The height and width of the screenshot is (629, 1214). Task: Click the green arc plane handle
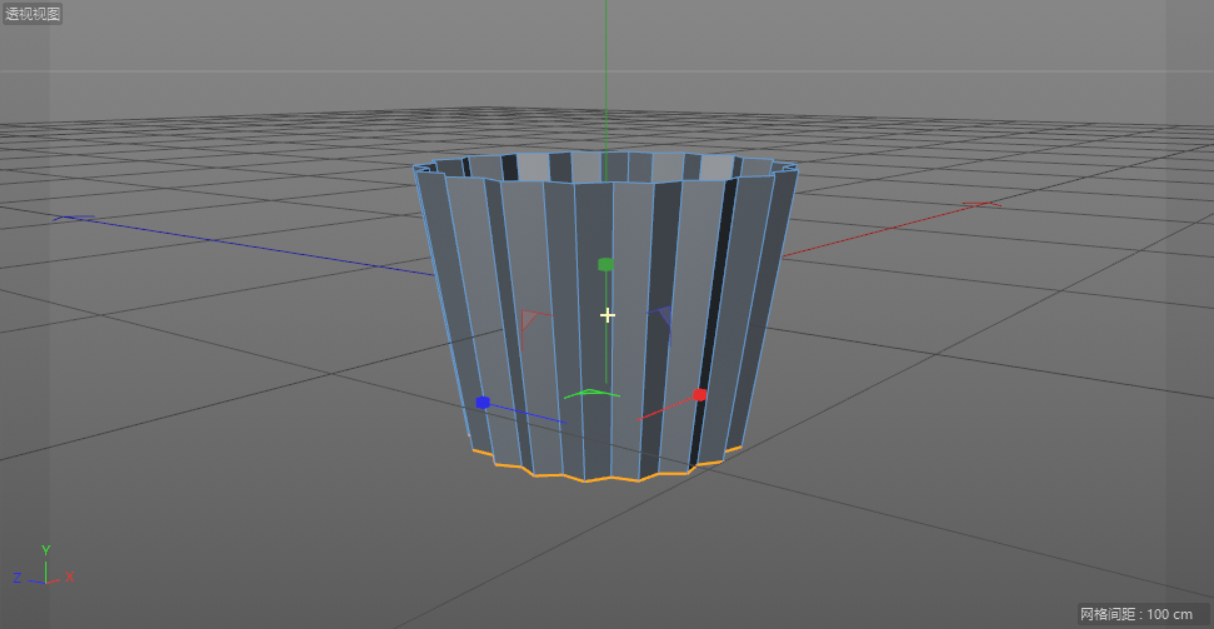591,393
